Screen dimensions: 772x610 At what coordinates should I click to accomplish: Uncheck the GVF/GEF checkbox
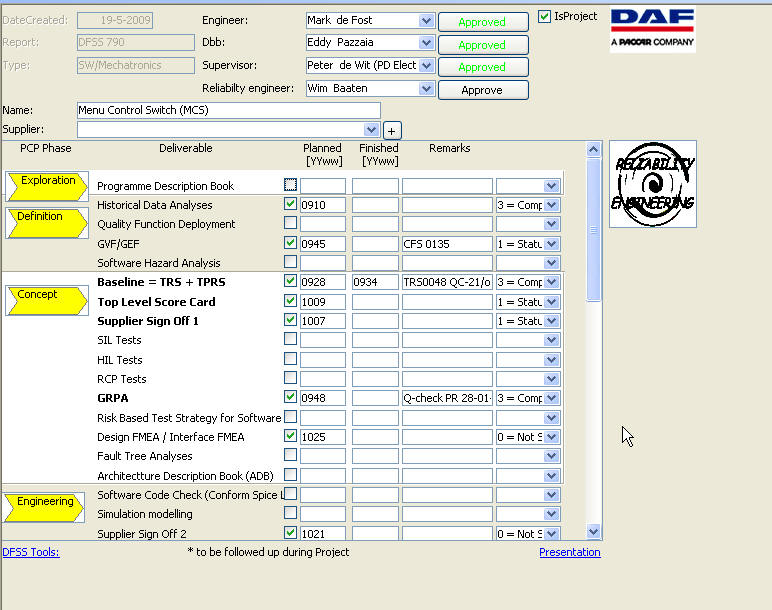click(x=290, y=242)
